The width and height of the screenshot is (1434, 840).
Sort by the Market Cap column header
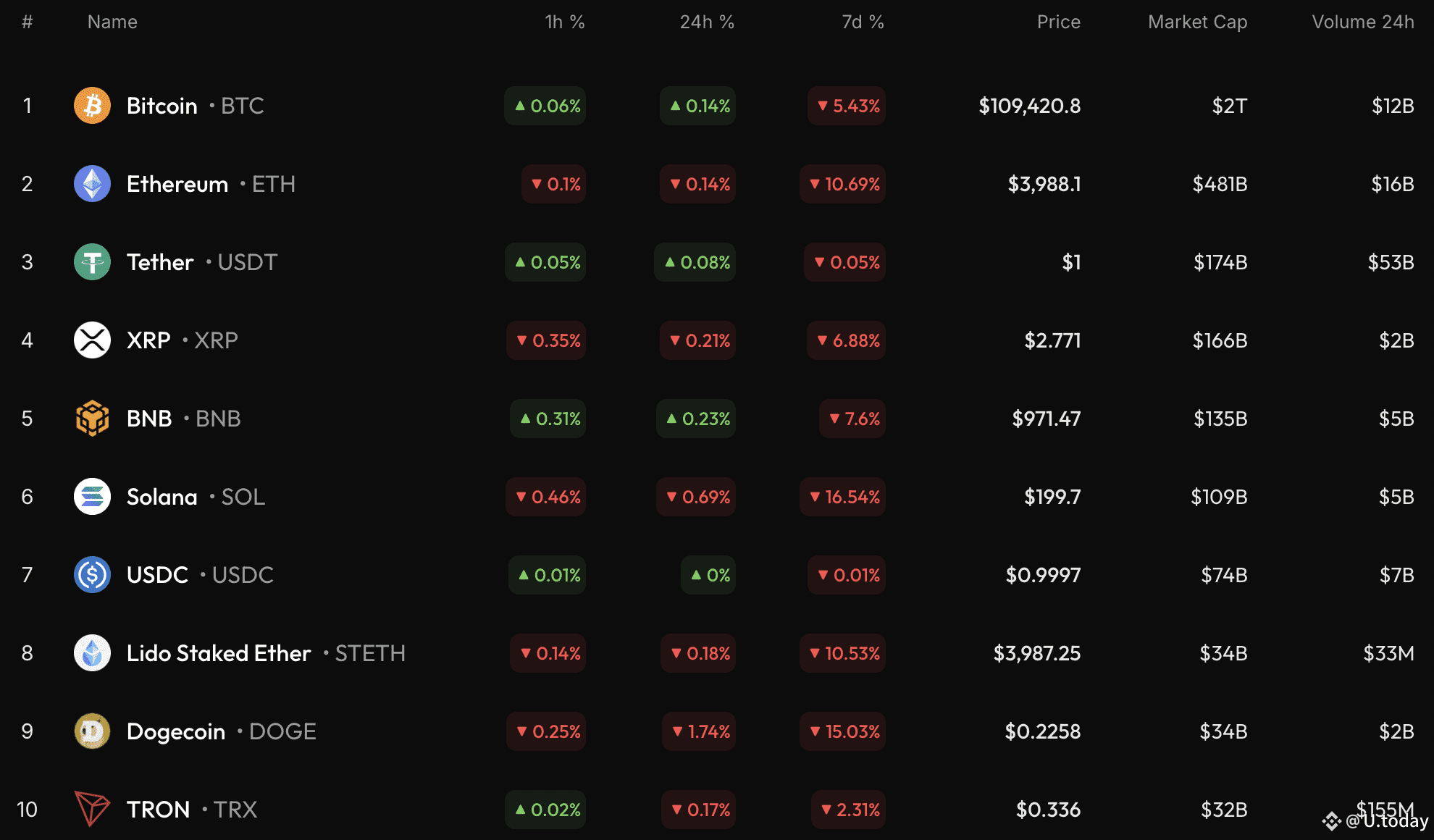[1197, 22]
